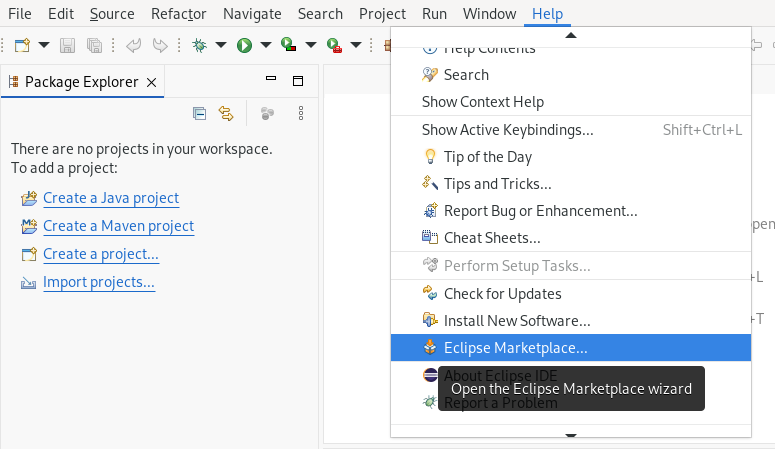Viewport: 775px width, 449px height.
Task: Open the Project menu
Action: click(x=382, y=14)
